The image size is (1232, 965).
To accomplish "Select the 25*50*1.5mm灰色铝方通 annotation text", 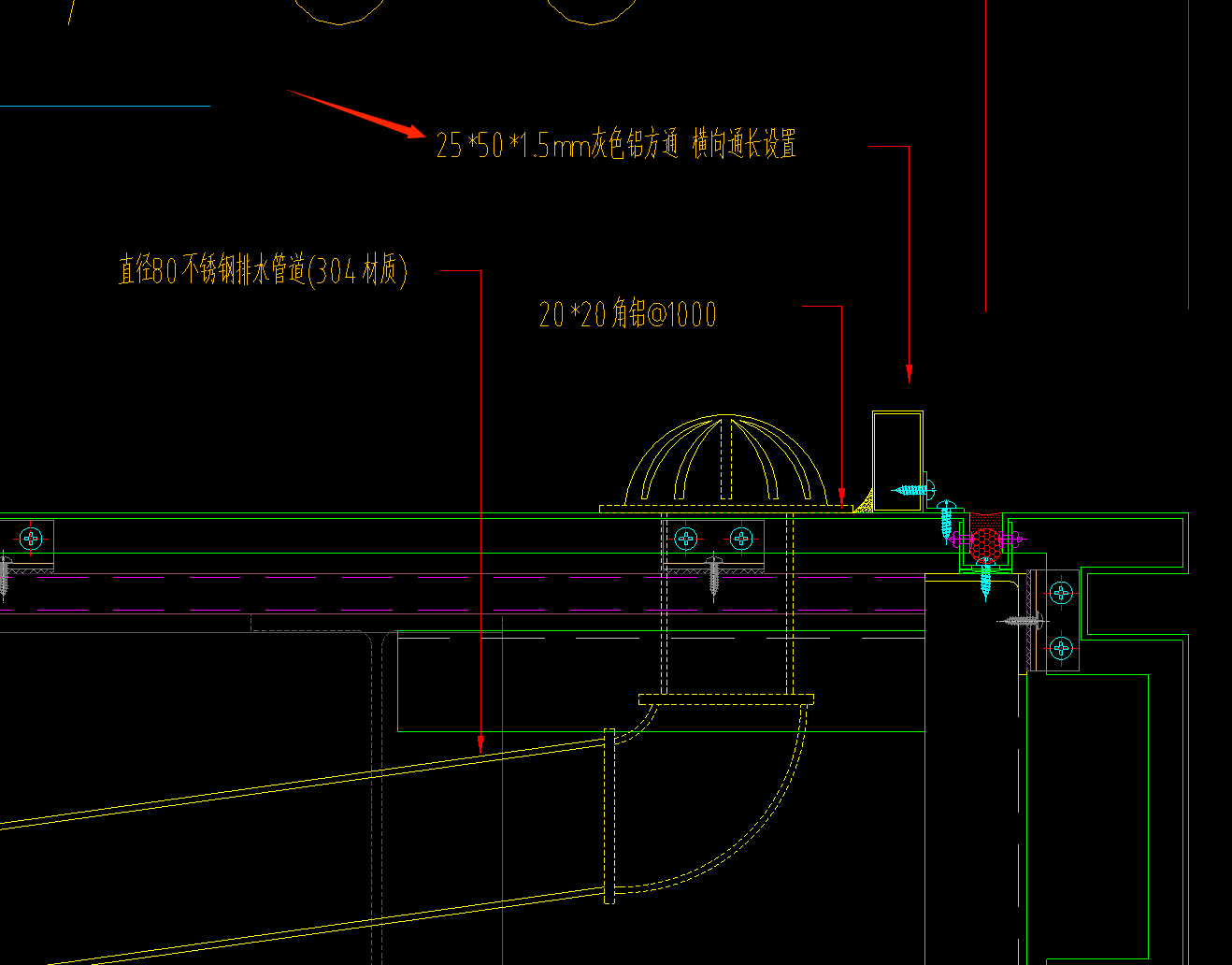I will (x=556, y=145).
